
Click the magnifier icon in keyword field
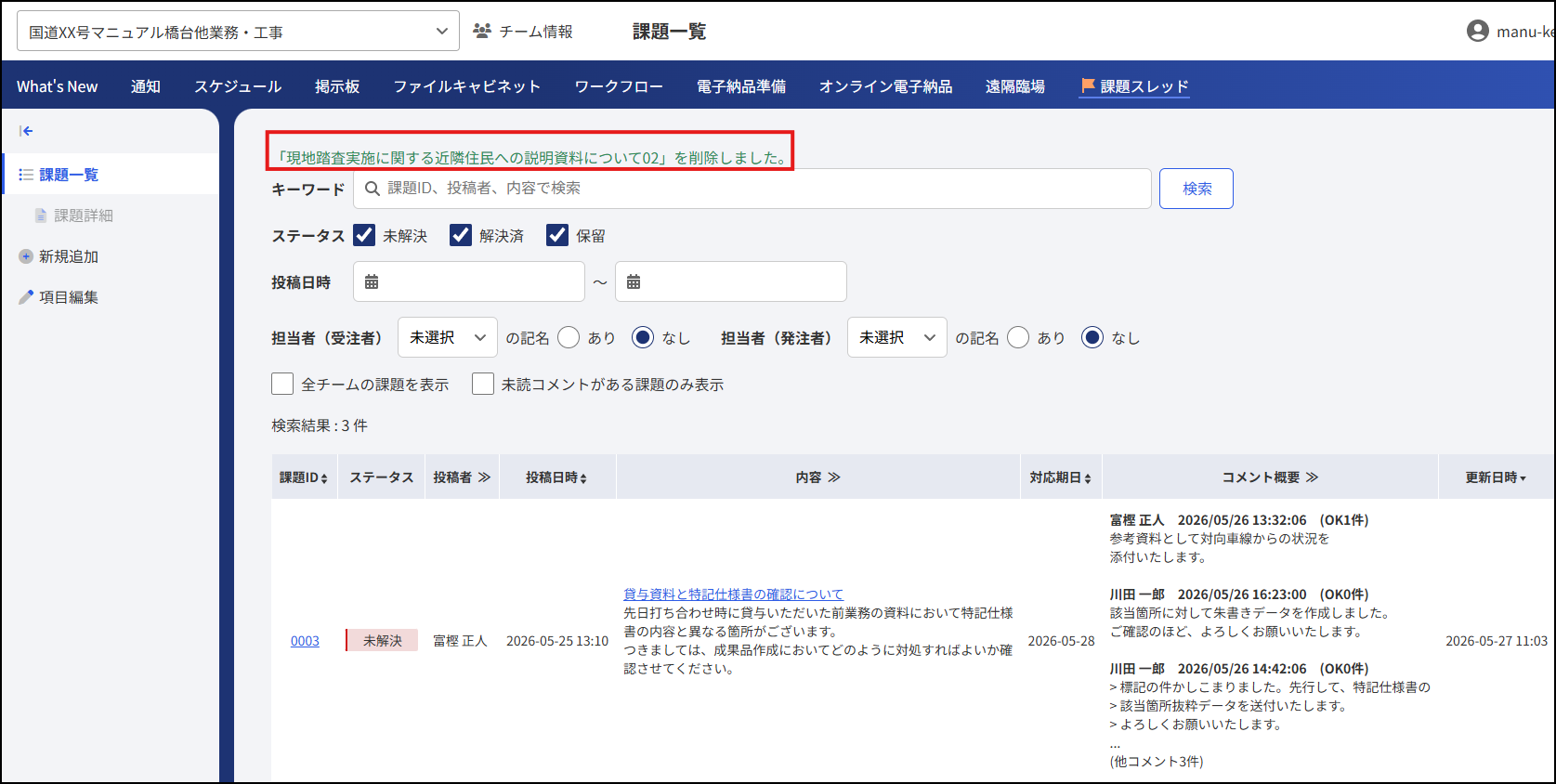372,189
